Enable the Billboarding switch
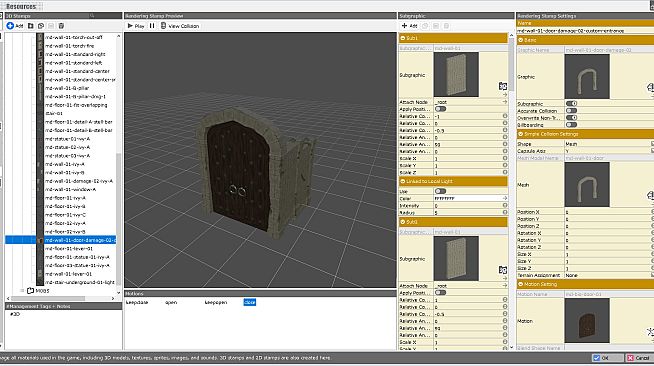 point(571,125)
